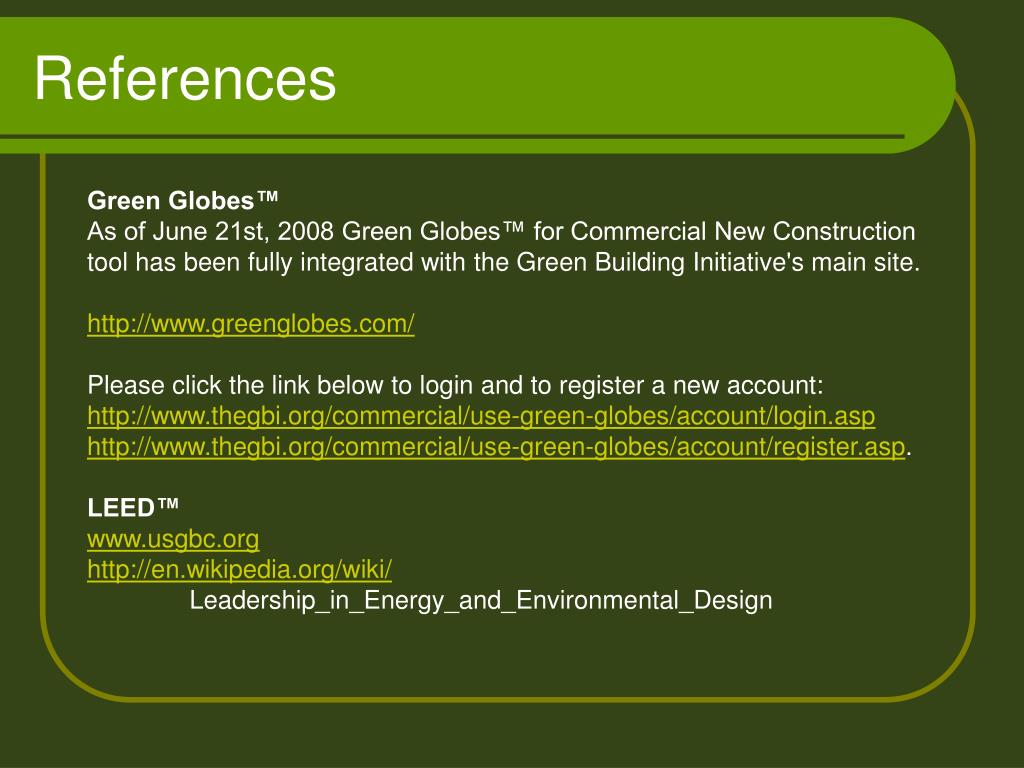Click the word "Commercial" in the first paragraph

(x=639, y=232)
